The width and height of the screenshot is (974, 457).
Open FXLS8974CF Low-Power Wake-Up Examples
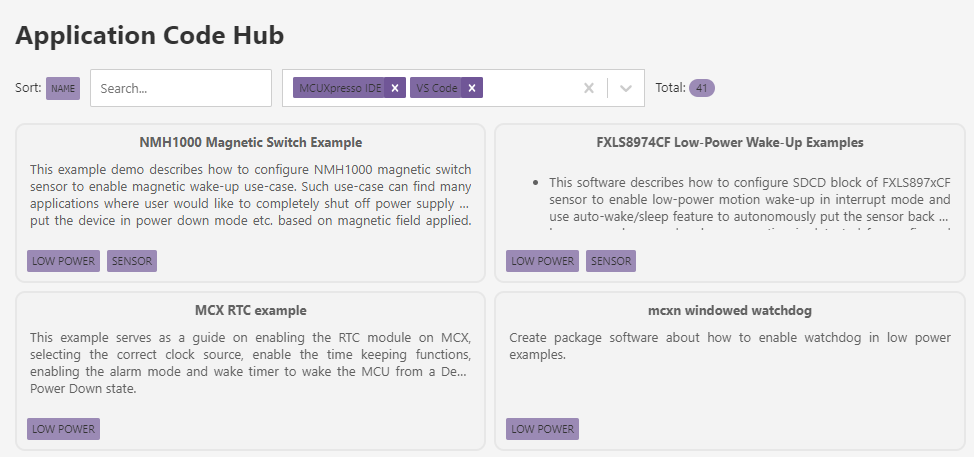tap(729, 142)
